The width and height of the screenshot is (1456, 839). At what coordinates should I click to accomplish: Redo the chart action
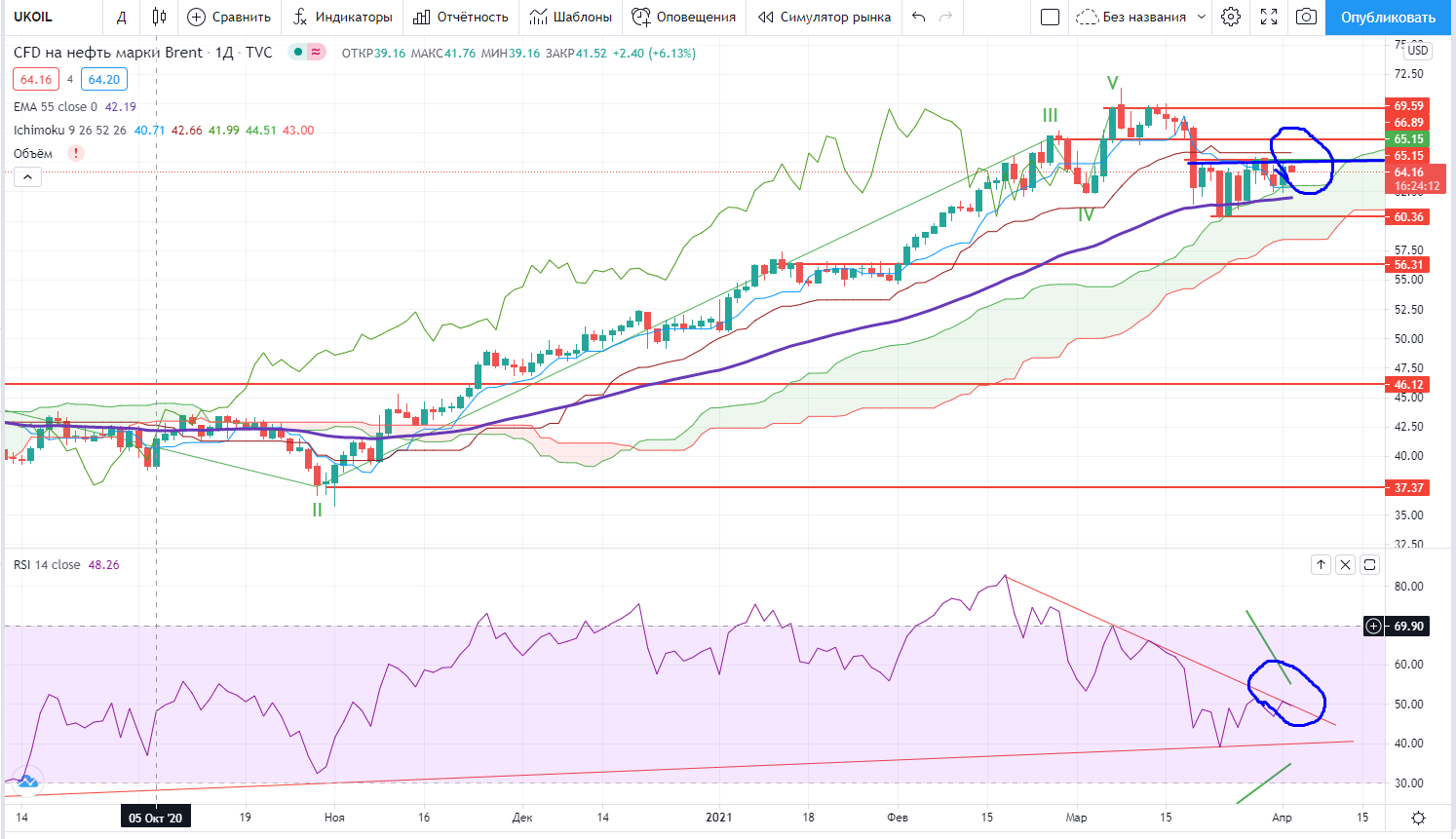(x=945, y=17)
